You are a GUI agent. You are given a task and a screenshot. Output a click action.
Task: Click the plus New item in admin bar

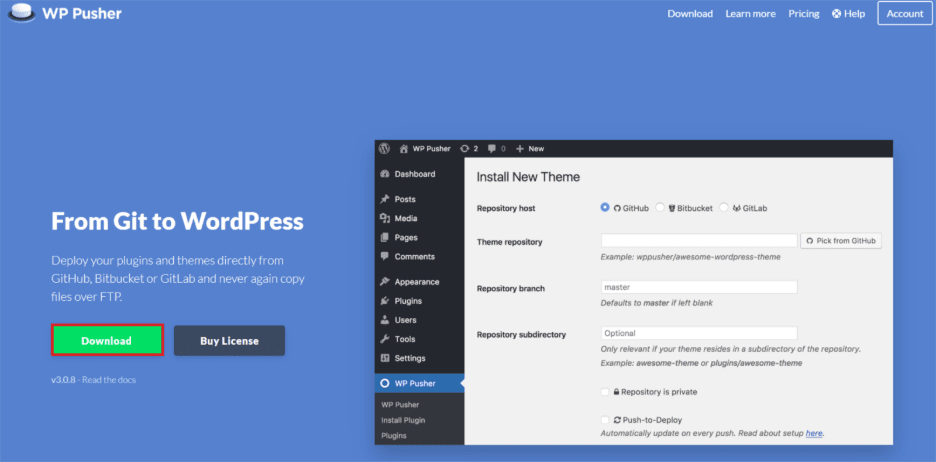tap(530, 149)
